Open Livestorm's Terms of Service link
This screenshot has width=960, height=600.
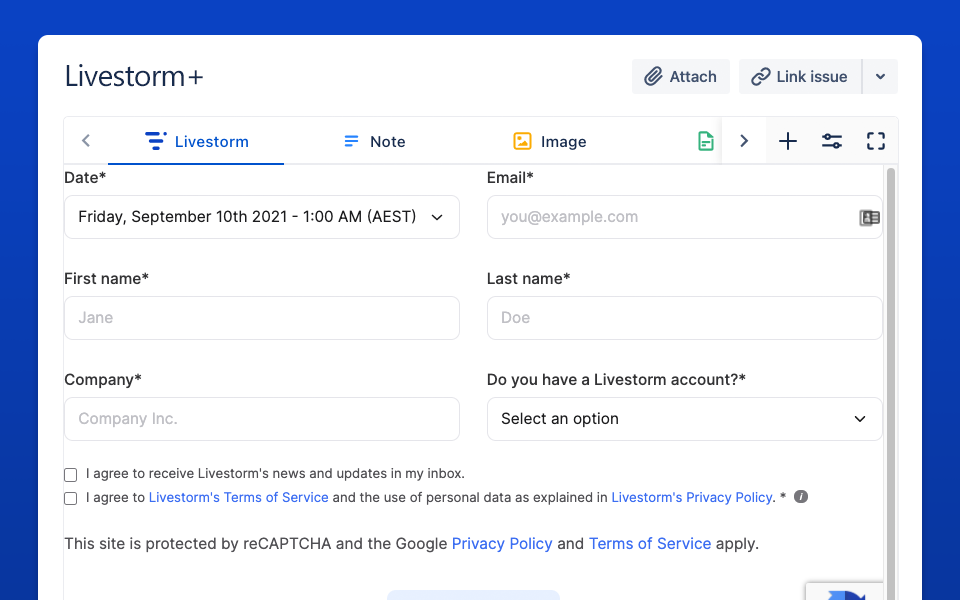pyautogui.click(x=239, y=497)
